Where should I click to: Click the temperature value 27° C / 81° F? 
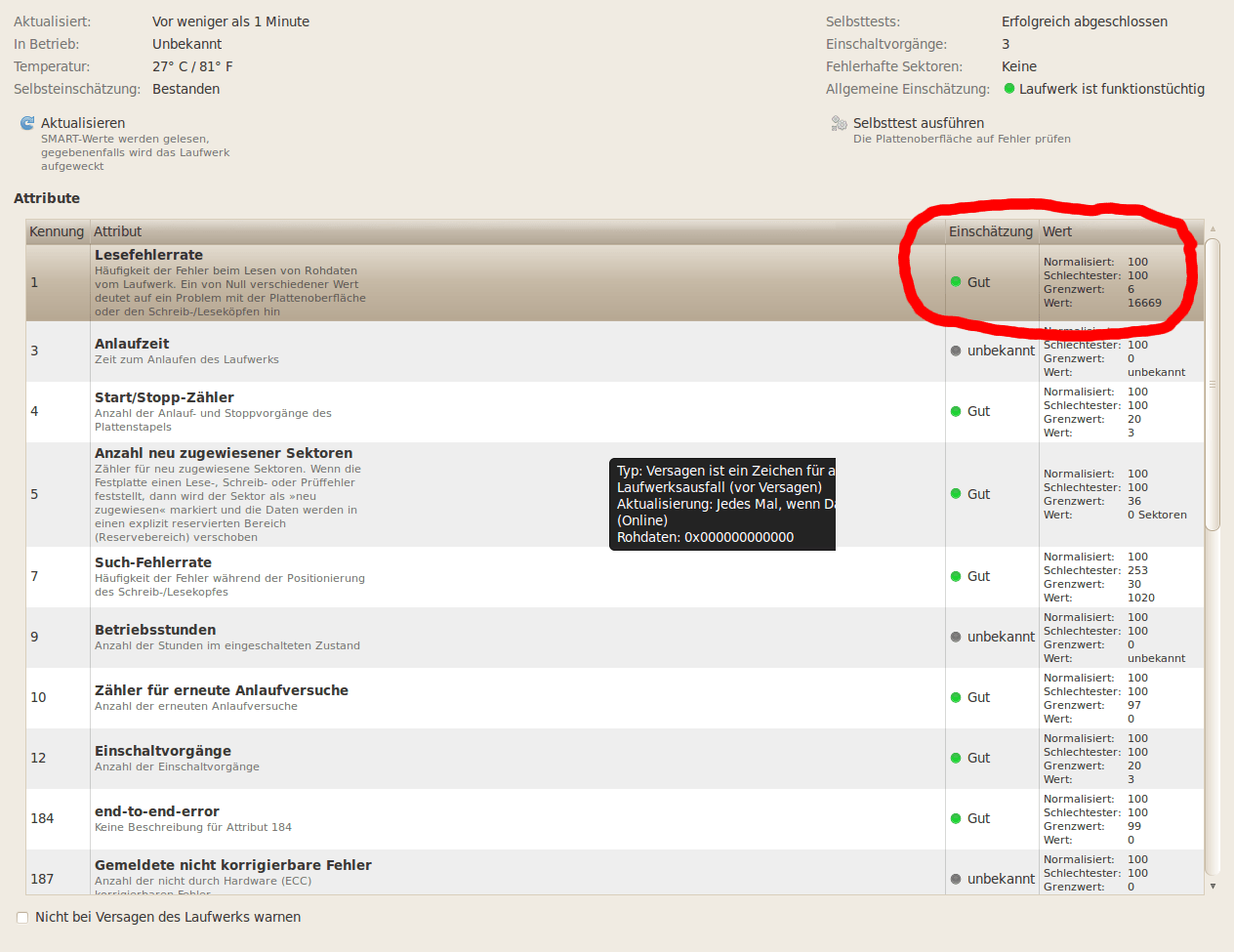click(x=192, y=66)
